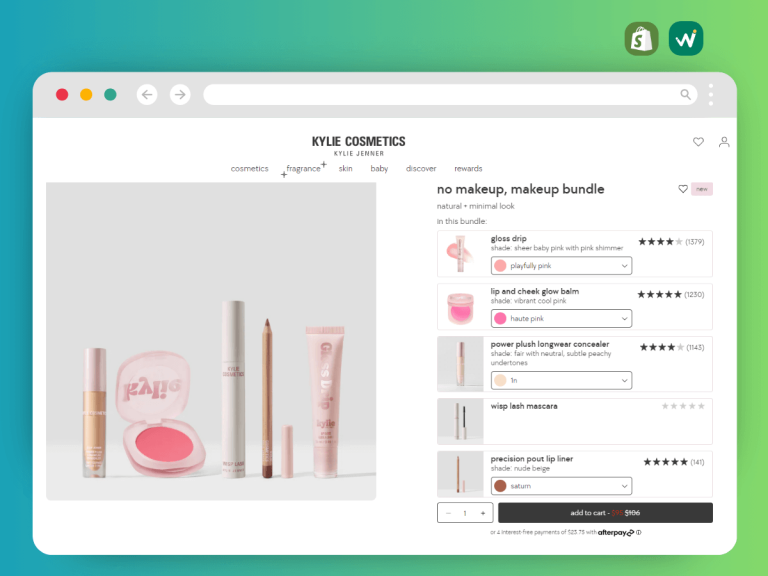Click the playfully pink color swatch
The height and width of the screenshot is (576, 768).
point(500,265)
